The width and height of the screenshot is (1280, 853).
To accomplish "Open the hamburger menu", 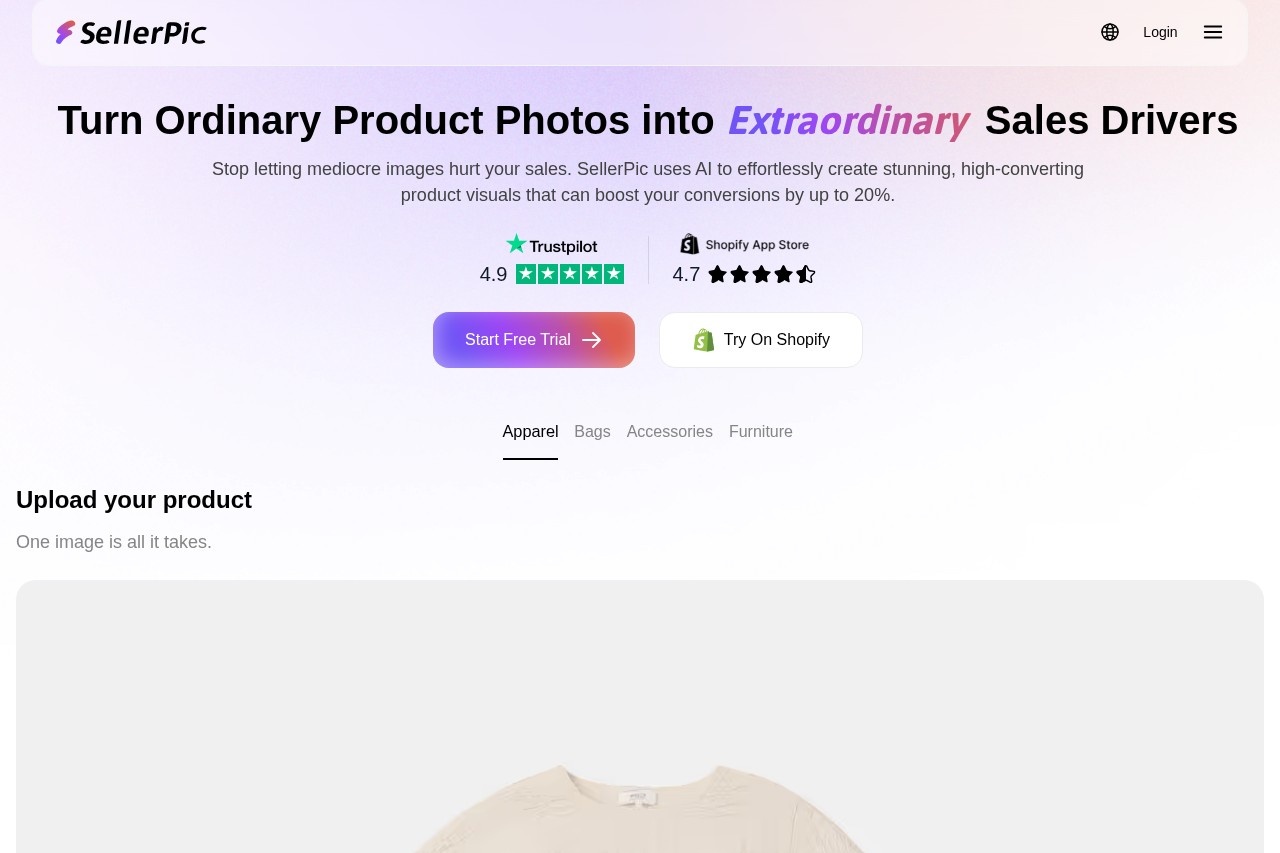I will [x=1213, y=32].
